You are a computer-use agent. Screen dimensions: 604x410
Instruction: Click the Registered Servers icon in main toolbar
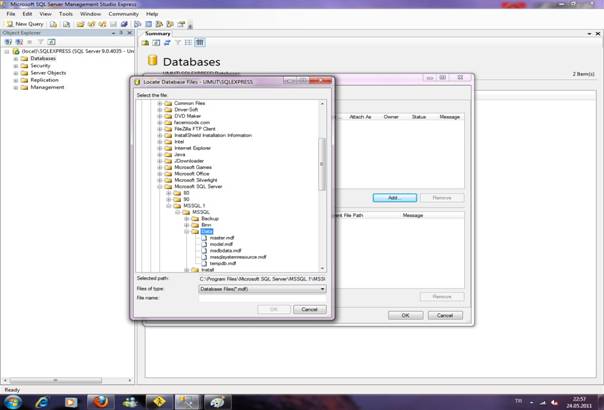coord(138,24)
